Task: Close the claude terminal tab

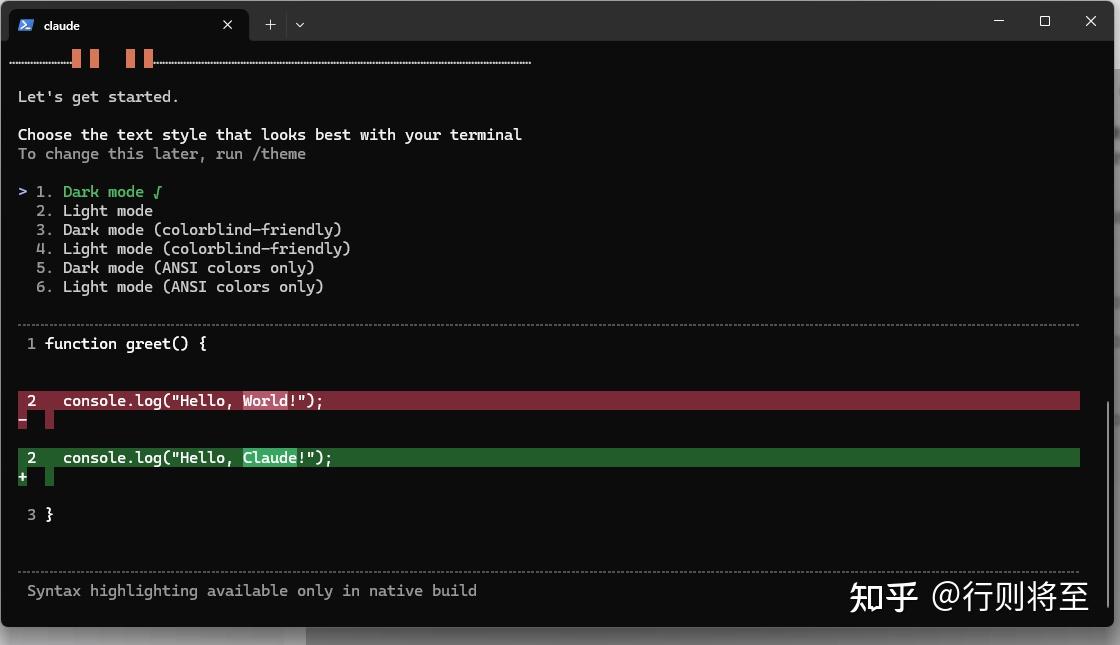Action: click(x=228, y=25)
